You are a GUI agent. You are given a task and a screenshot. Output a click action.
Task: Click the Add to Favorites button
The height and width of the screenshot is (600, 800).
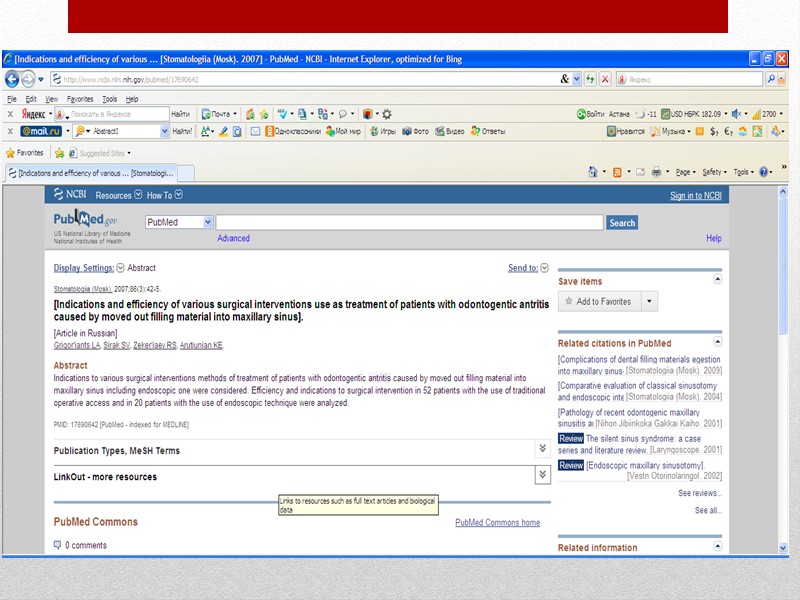pyautogui.click(x=599, y=301)
